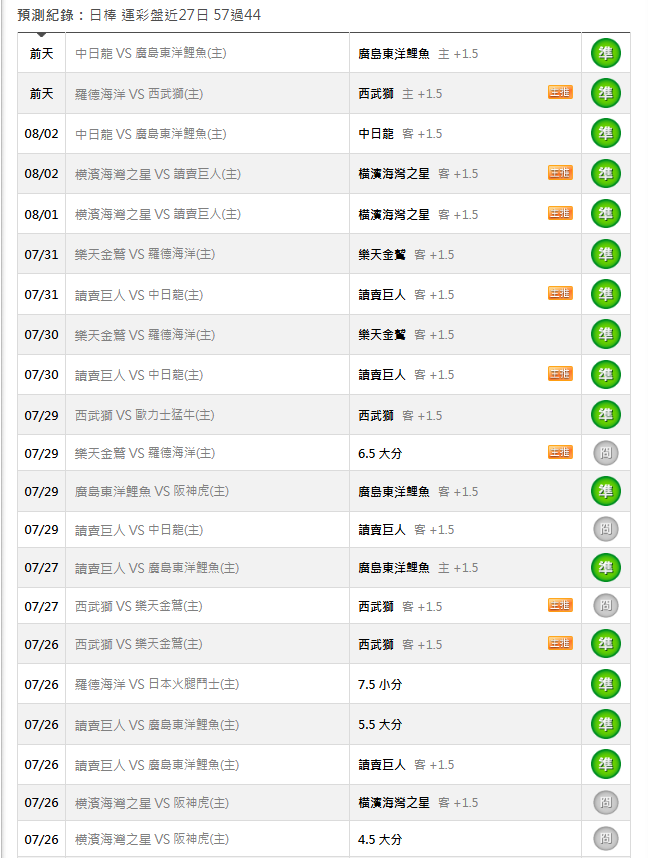Click 主推 badge in 08/02 橫濱海灣之星 row
Image resolution: width=648 pixels, height=858 pixels.
pos(560,172)
